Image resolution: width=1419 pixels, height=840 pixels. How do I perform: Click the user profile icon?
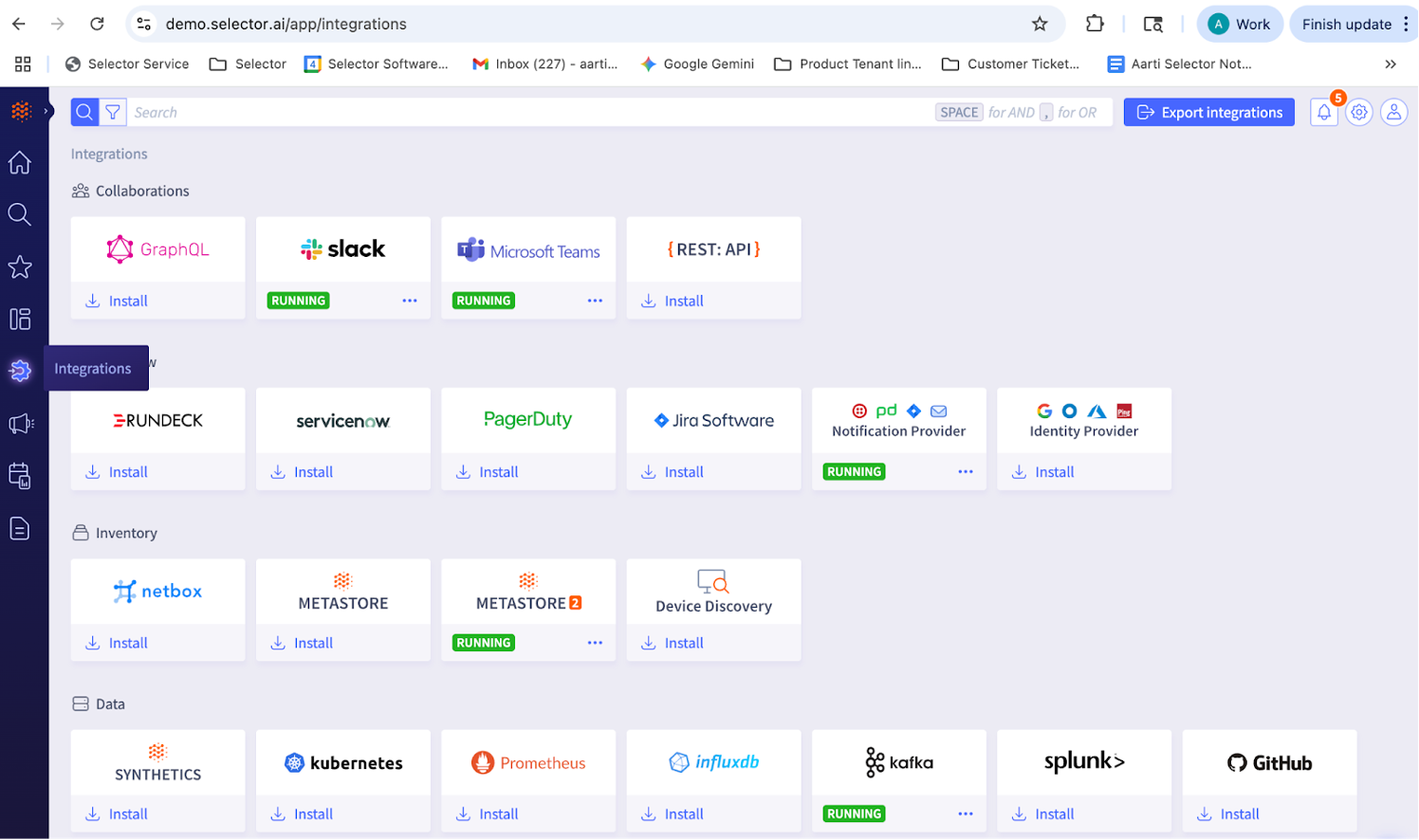(x=1393, y=112)
